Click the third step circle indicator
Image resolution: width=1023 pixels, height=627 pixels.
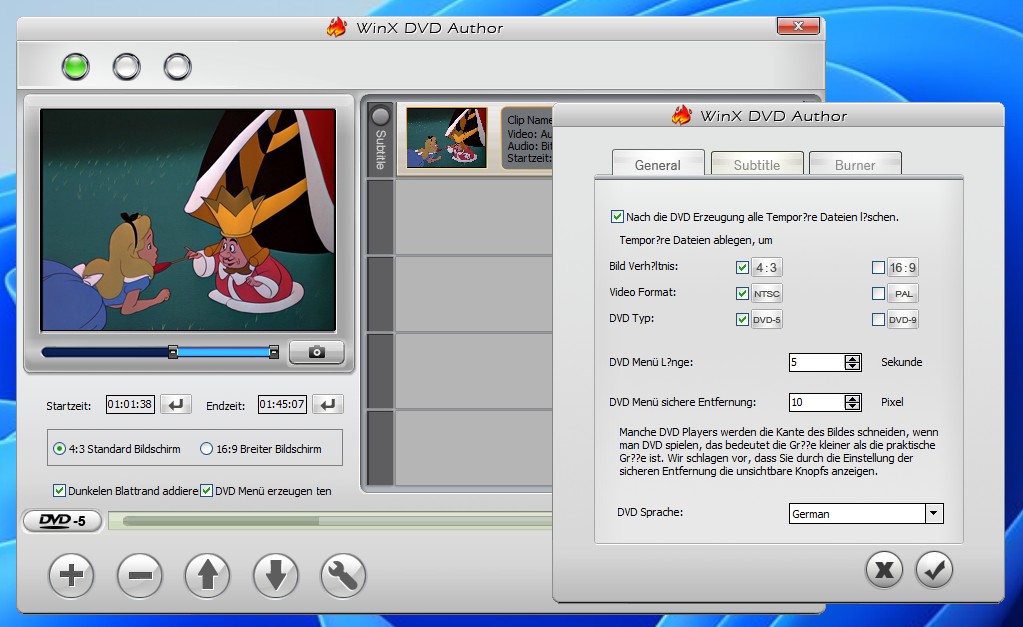coord(177,67)
